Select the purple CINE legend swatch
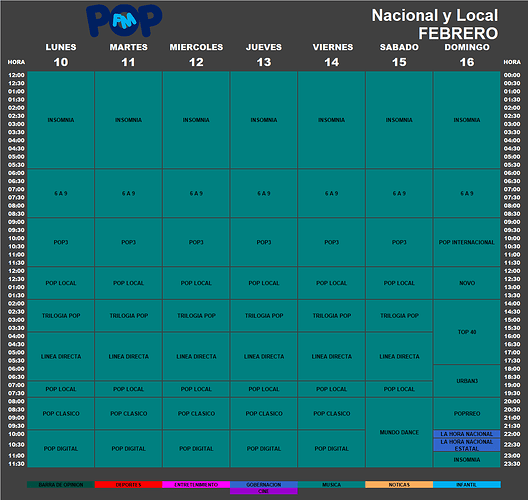528x500 pixels. [264, 491]
